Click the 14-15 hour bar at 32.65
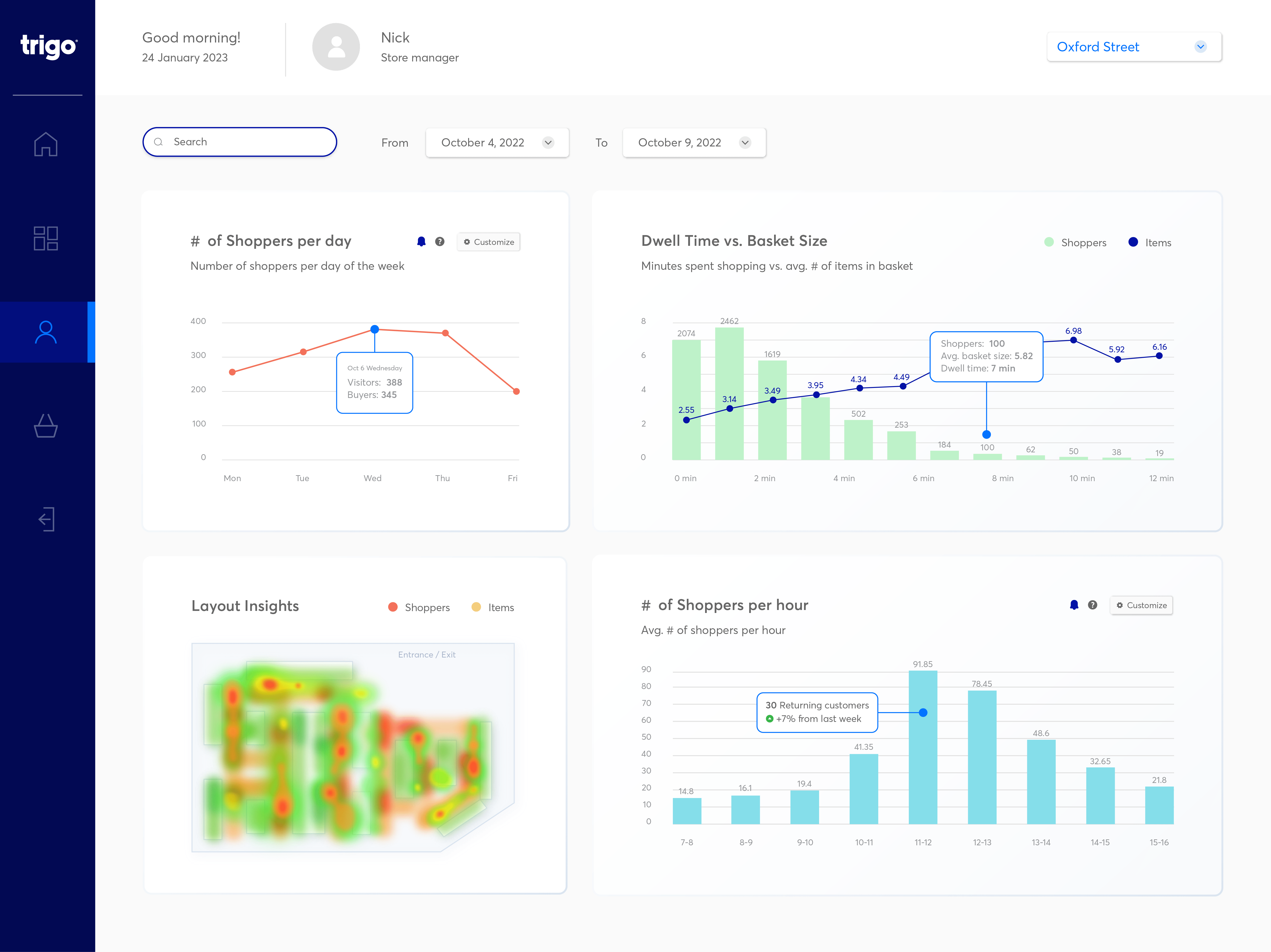The image size is (1271, 952). tap(1100, 796)
